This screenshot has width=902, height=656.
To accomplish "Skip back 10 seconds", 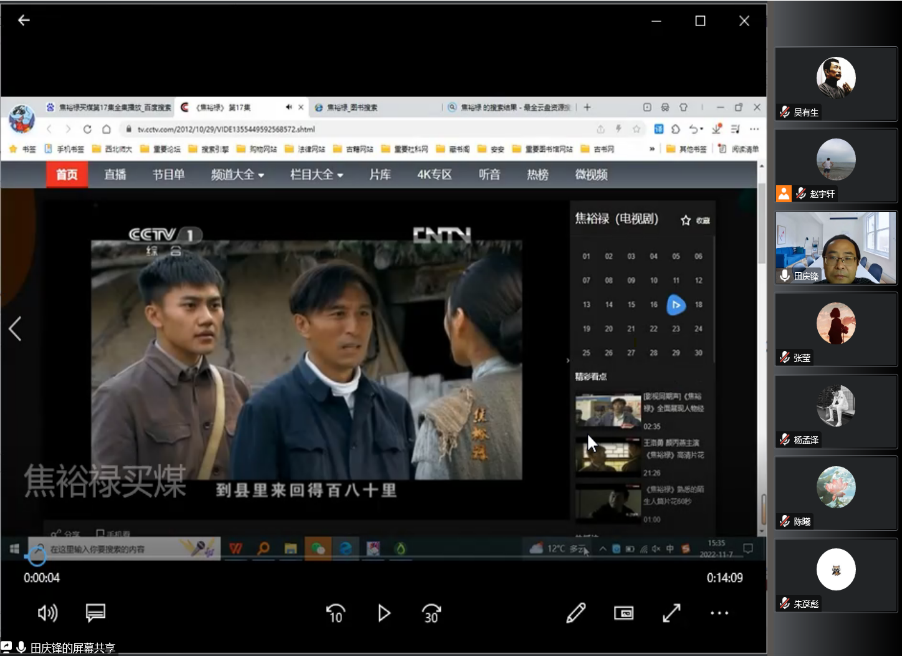I will 336,612.
